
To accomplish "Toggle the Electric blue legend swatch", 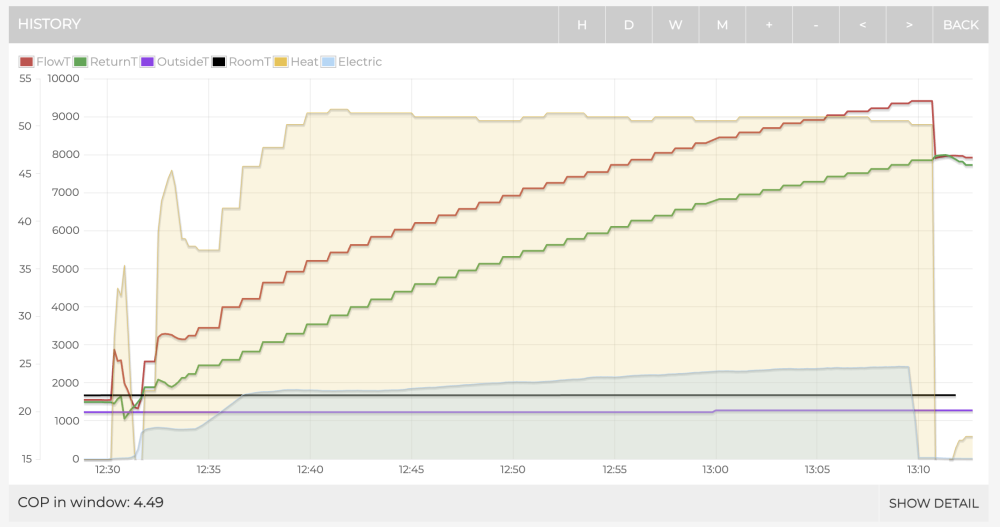I will [328, 62].
